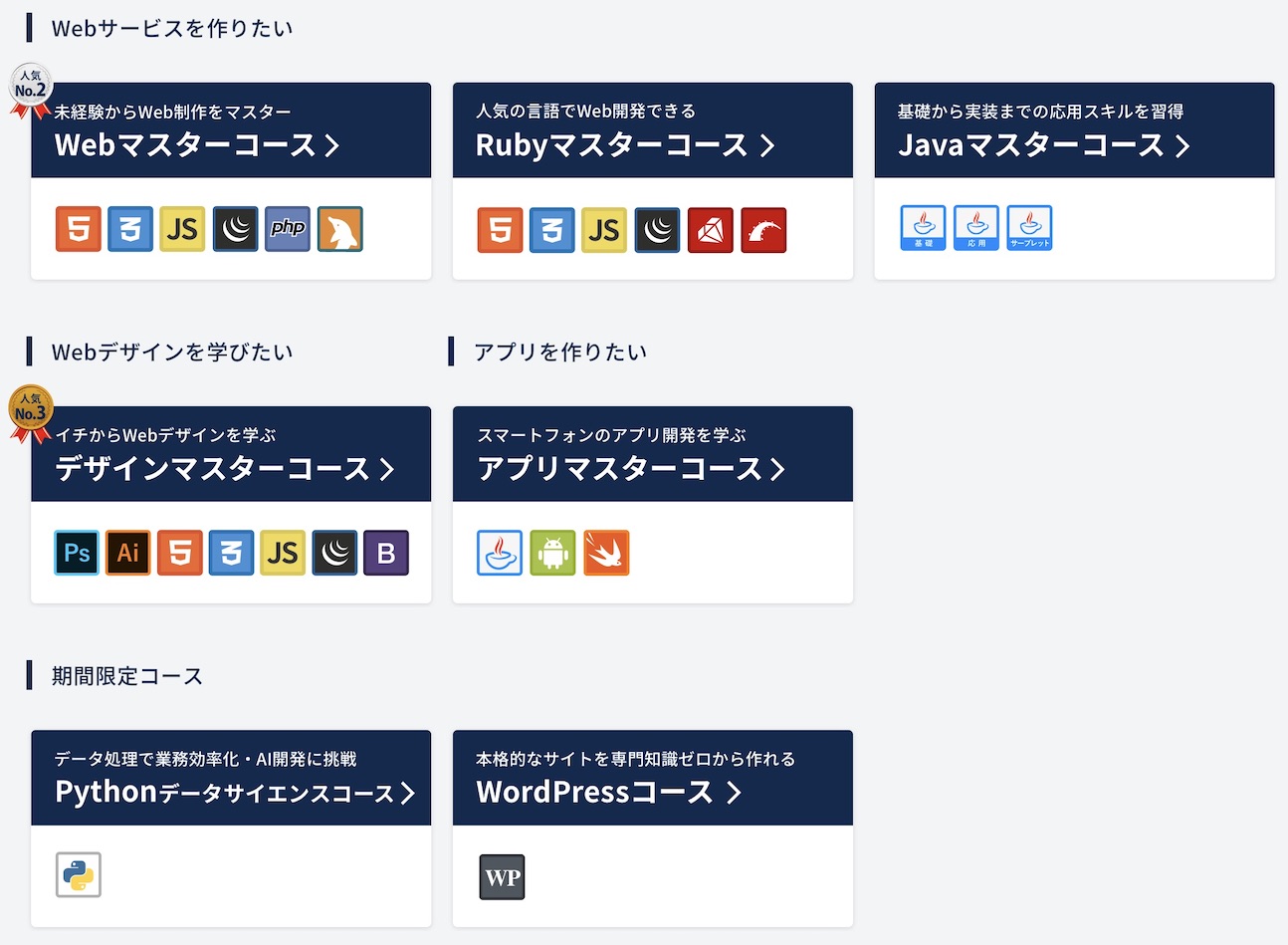The width and height of the screenshot is (1288, 945).
Task: Click the Photoshop Ps icon
Action: point(77,553)
